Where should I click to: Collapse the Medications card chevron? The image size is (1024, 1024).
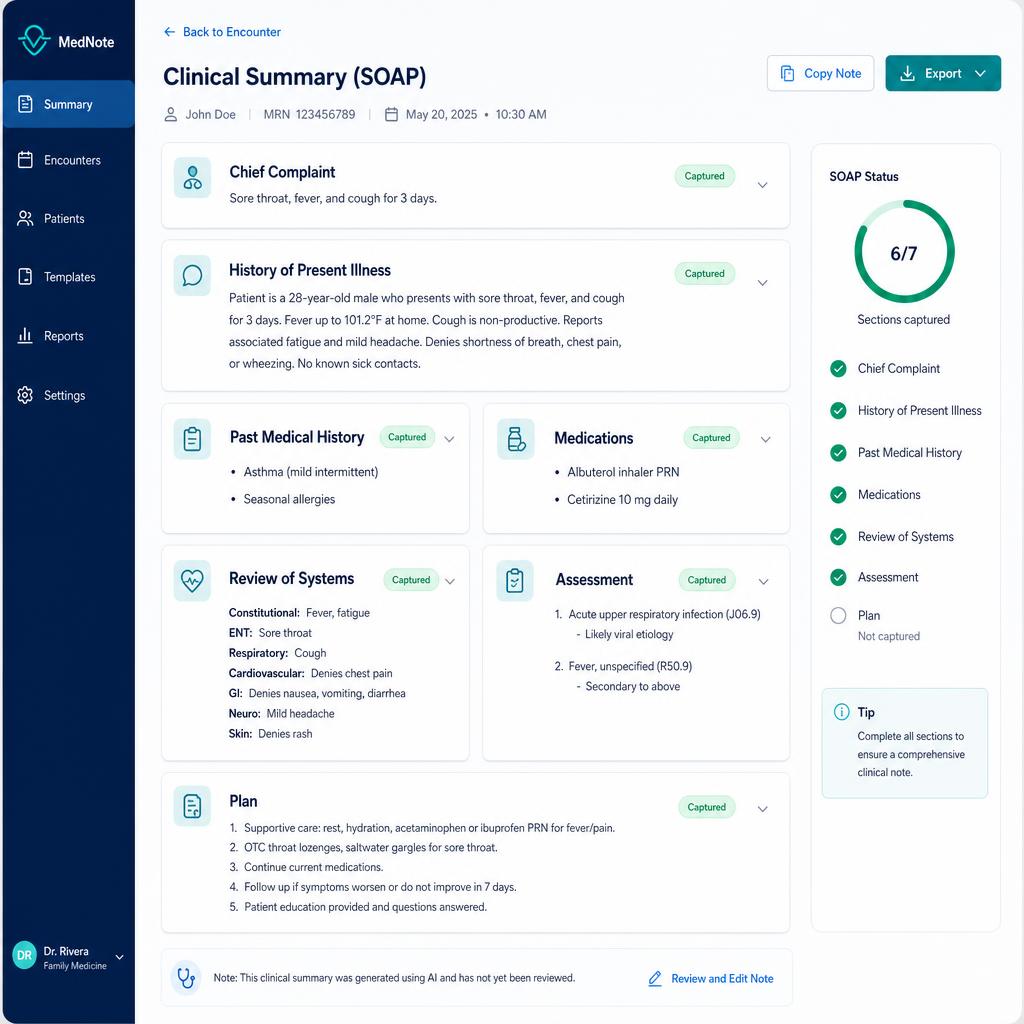[765, 439]
